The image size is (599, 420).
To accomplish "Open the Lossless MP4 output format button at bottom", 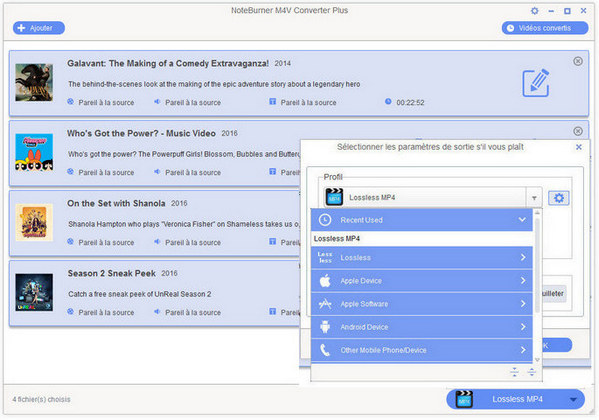I will pyautogui.click(x=515, y=399).
